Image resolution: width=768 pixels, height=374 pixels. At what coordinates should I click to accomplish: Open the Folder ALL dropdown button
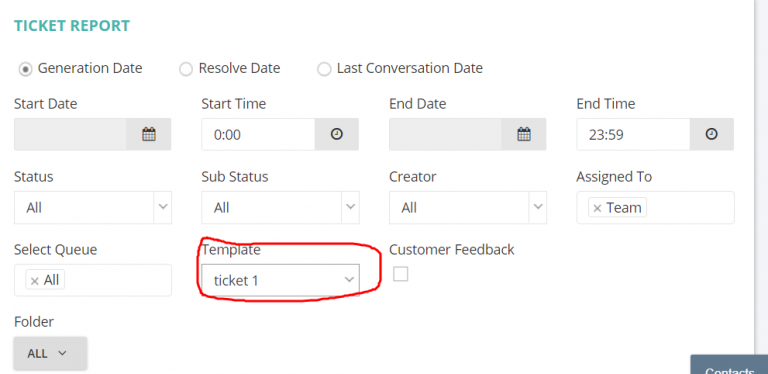(x=50, y=353)
